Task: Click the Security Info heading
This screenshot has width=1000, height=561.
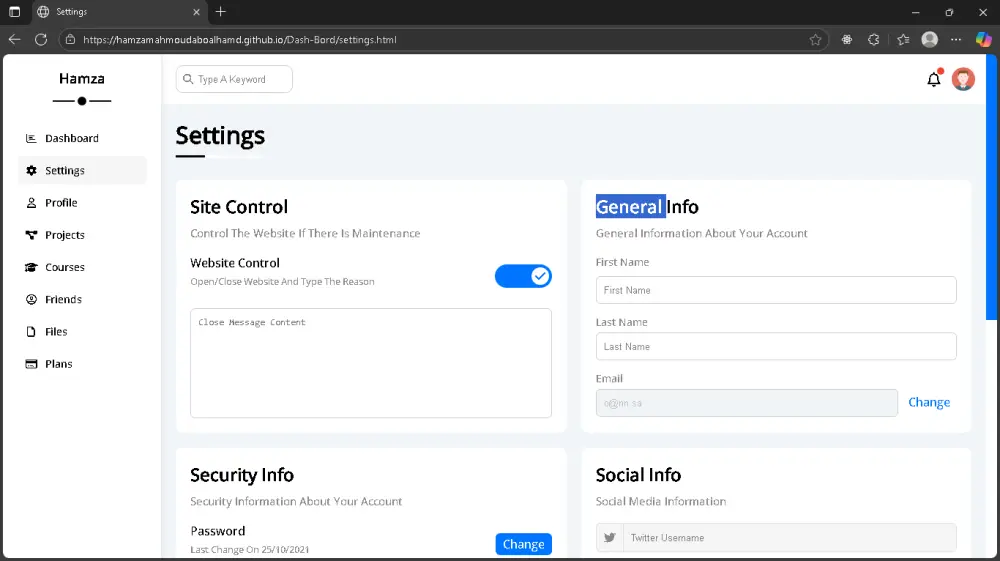Action: (242, 475)
